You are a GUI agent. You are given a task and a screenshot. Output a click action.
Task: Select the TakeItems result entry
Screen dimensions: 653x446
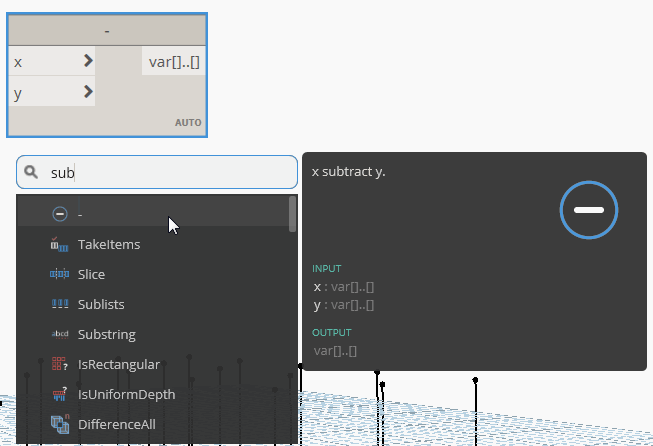coord(109,244)
